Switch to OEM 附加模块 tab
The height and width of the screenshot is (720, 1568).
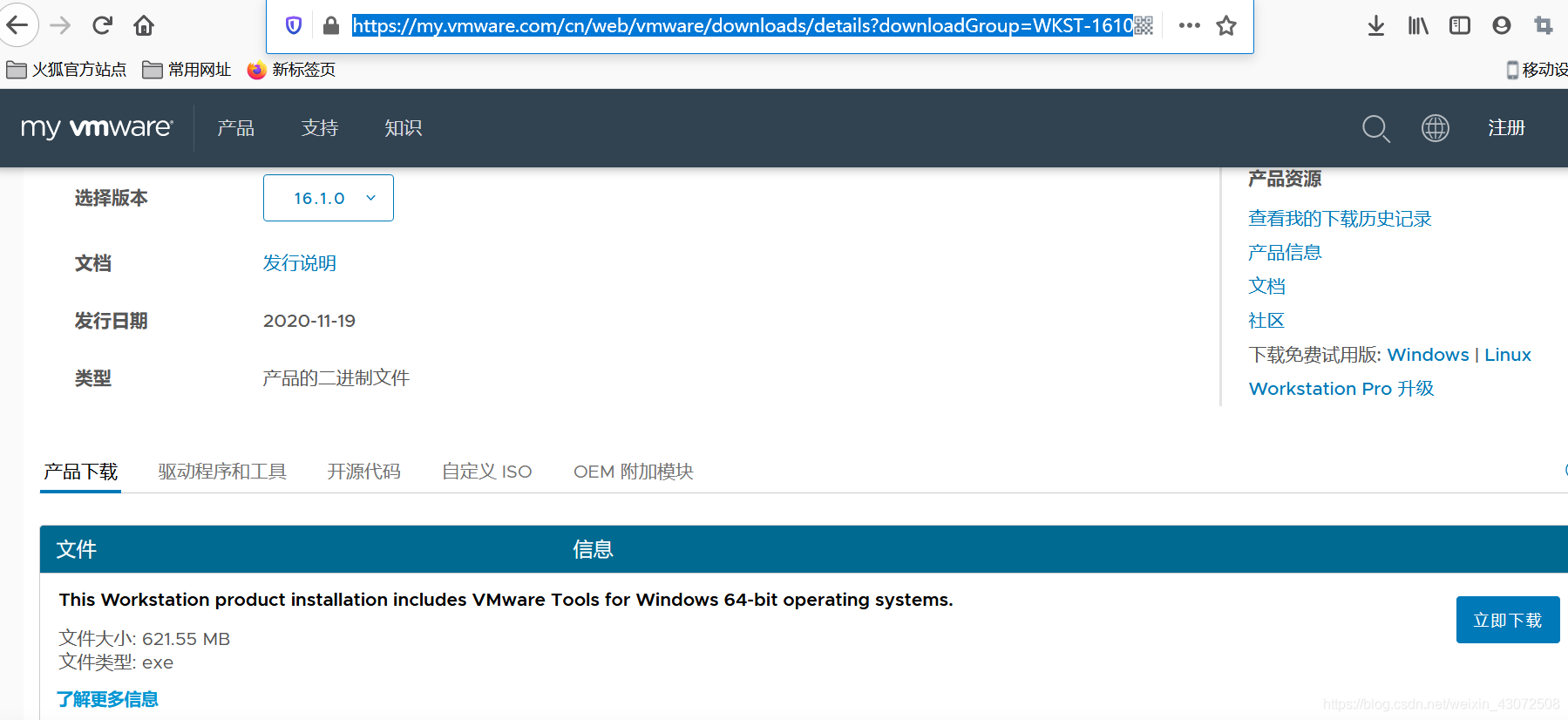tap(634, 472)
